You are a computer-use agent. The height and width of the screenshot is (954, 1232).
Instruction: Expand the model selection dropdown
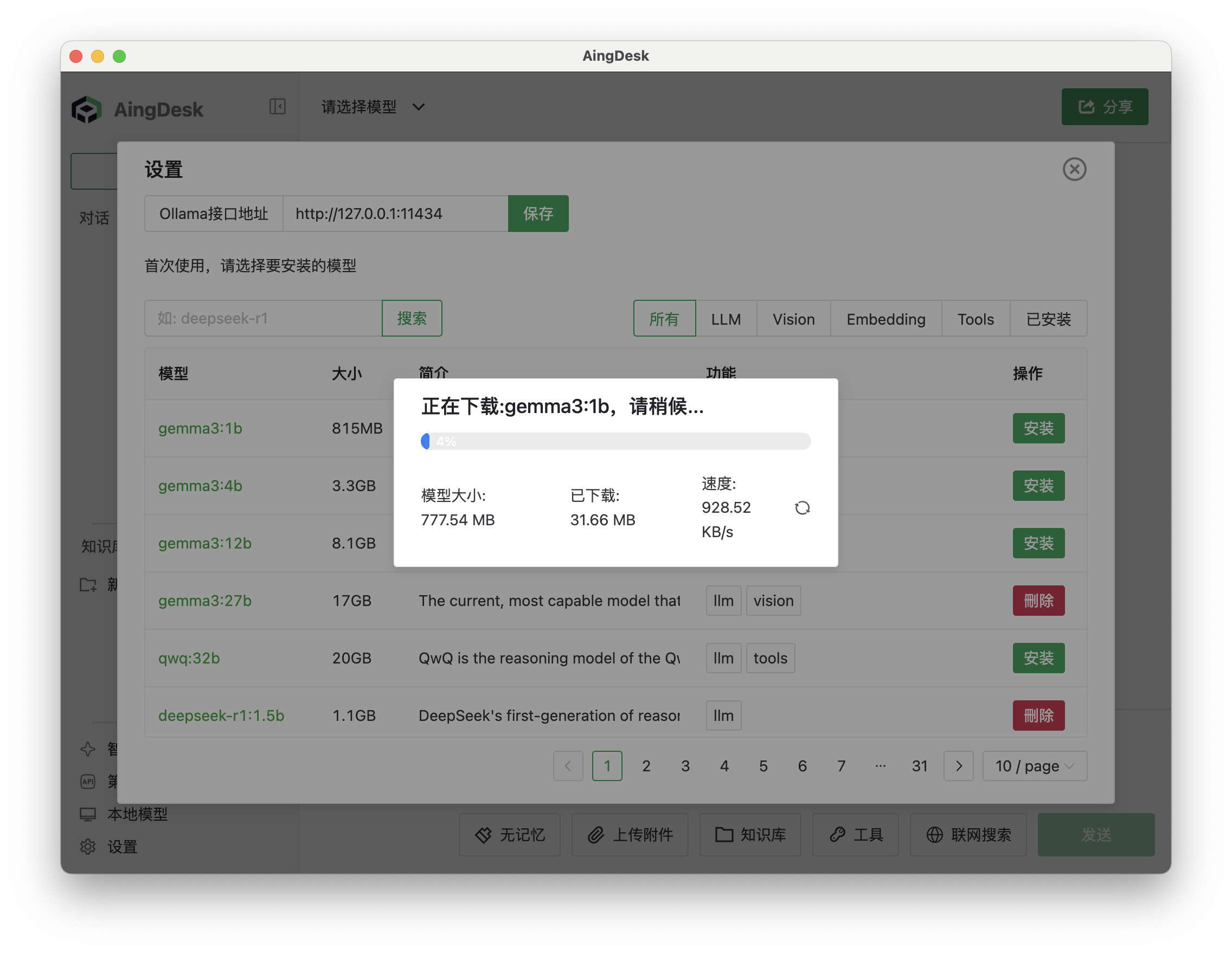(373, 107)
